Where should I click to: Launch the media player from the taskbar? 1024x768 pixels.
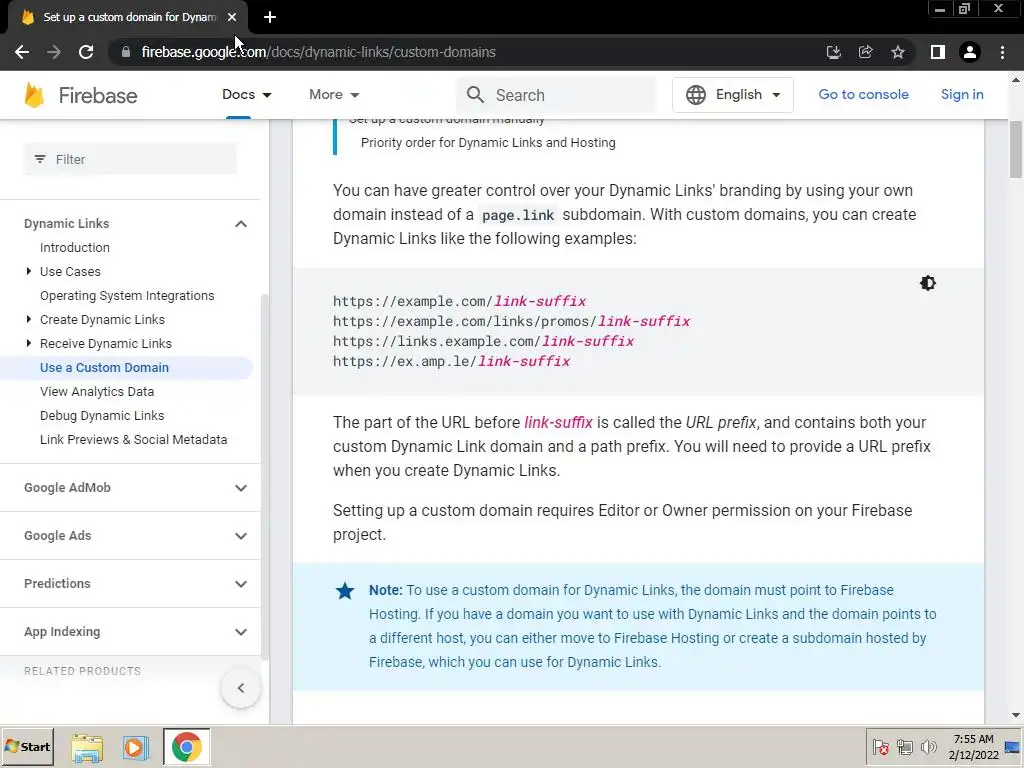click(136, 747)
